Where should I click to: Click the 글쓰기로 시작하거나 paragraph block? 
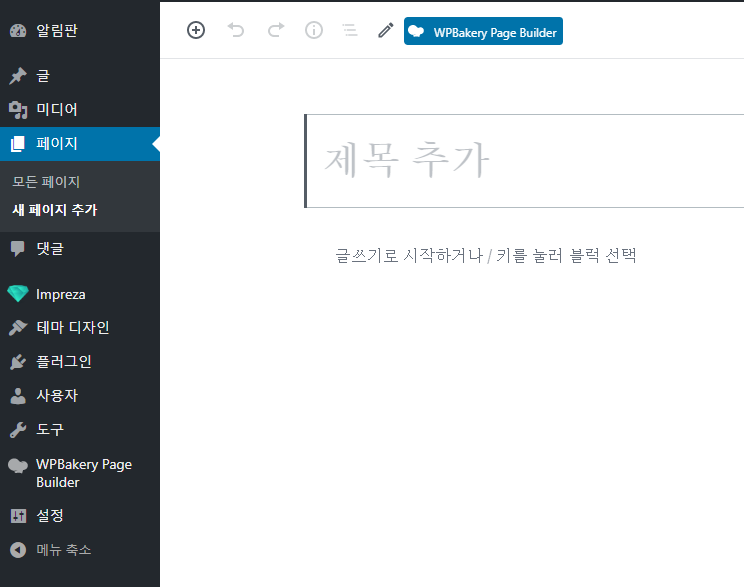point(486,256)
